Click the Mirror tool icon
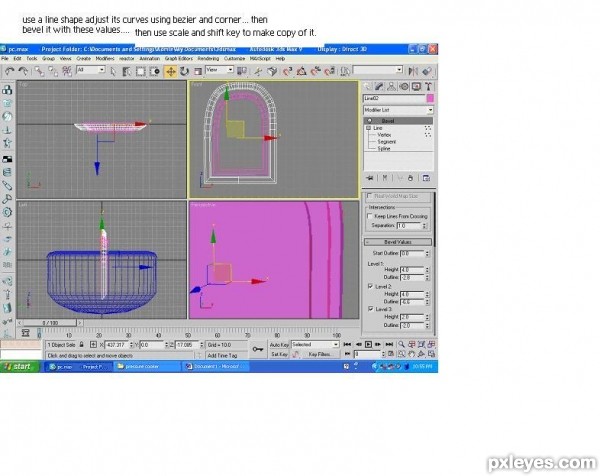Viewport: 600px width, 476px height. coord(413,71)
